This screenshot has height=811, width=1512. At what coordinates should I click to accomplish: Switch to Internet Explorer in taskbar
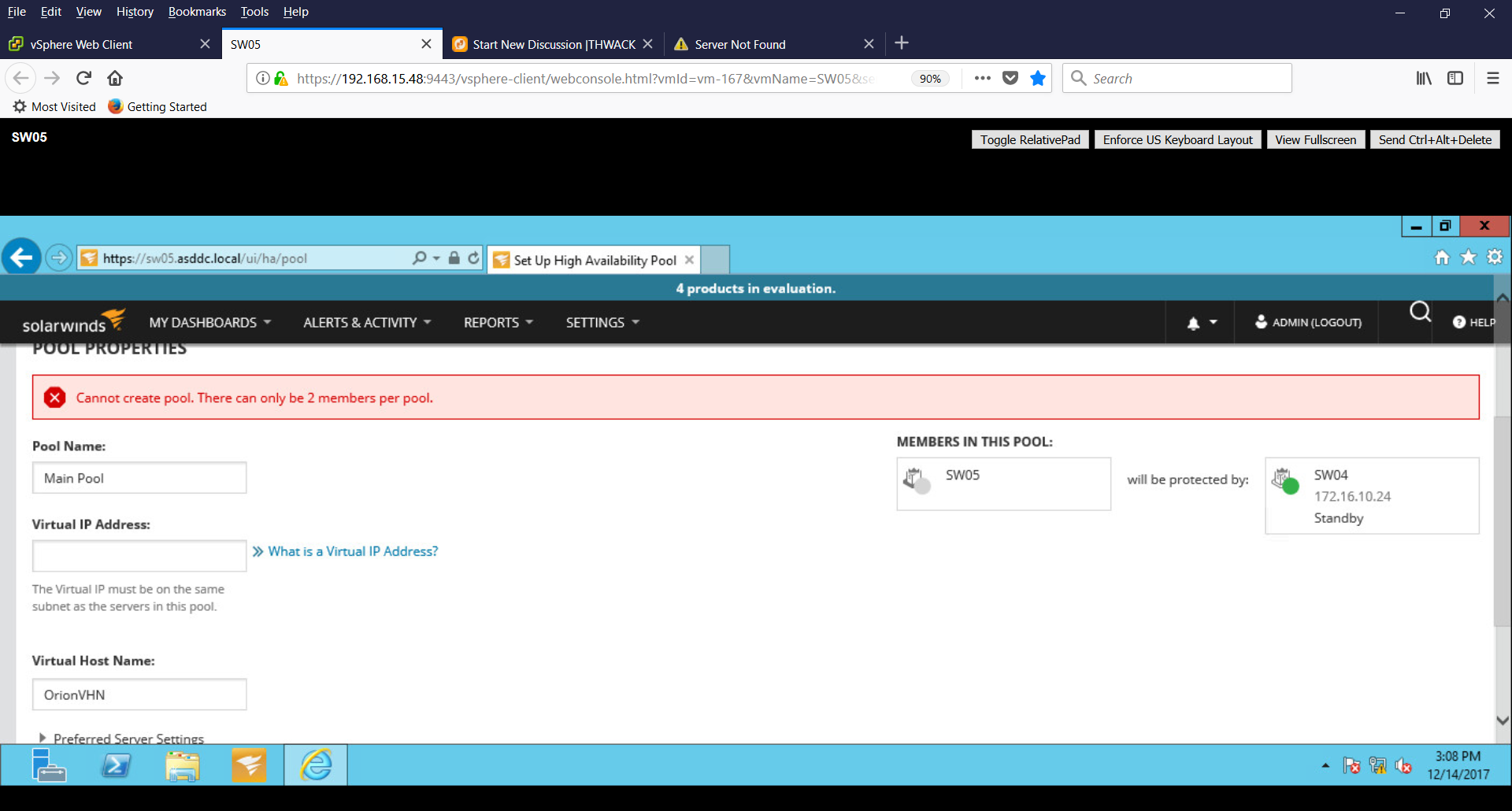tap(316, 765)
